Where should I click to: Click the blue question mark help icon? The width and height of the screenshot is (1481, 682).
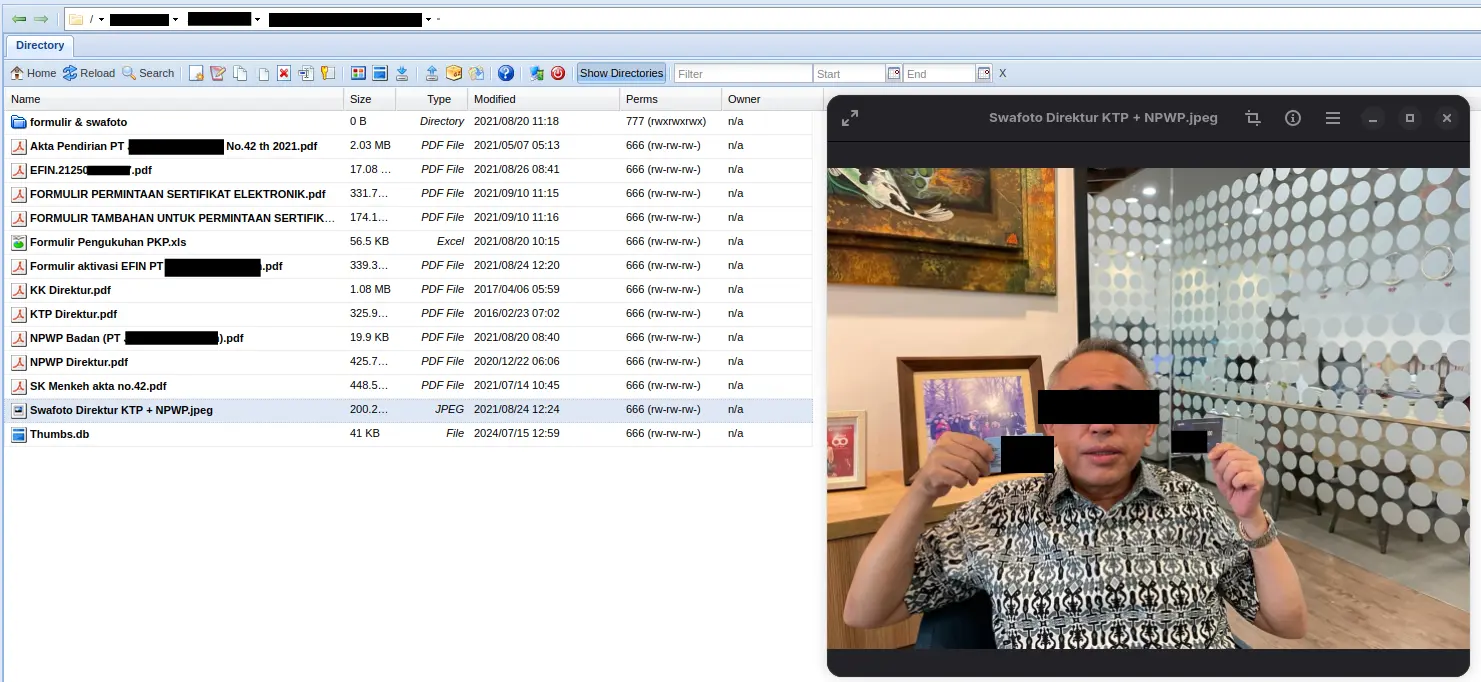pos(506,73)
